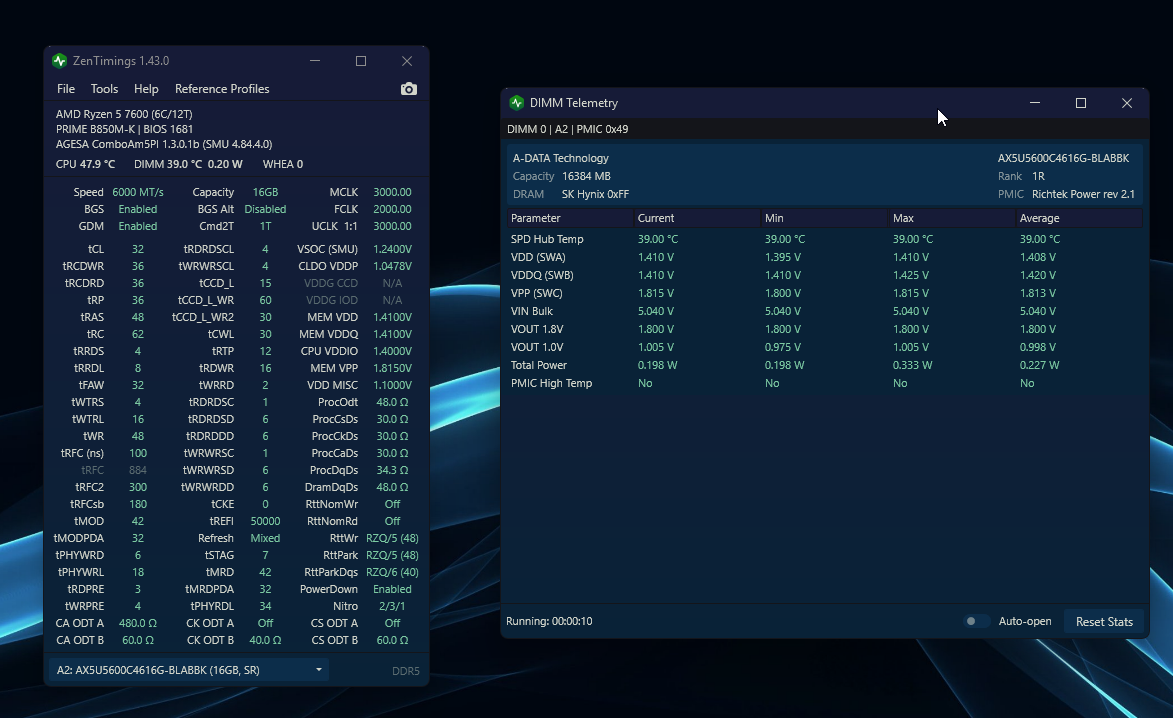Select the VDDQ (SWB) parameter row
Viewport: 1173px width, 718px height.
(x=824, y=275)
